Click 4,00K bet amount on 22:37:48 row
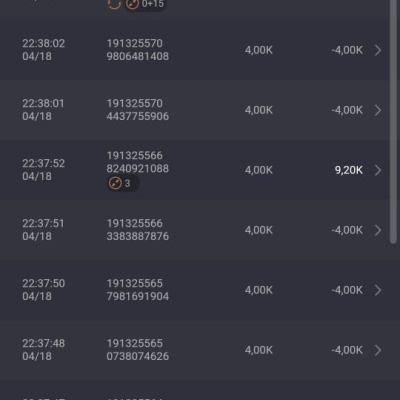This screenshot has height=400, width=400. tap(259, 350)
